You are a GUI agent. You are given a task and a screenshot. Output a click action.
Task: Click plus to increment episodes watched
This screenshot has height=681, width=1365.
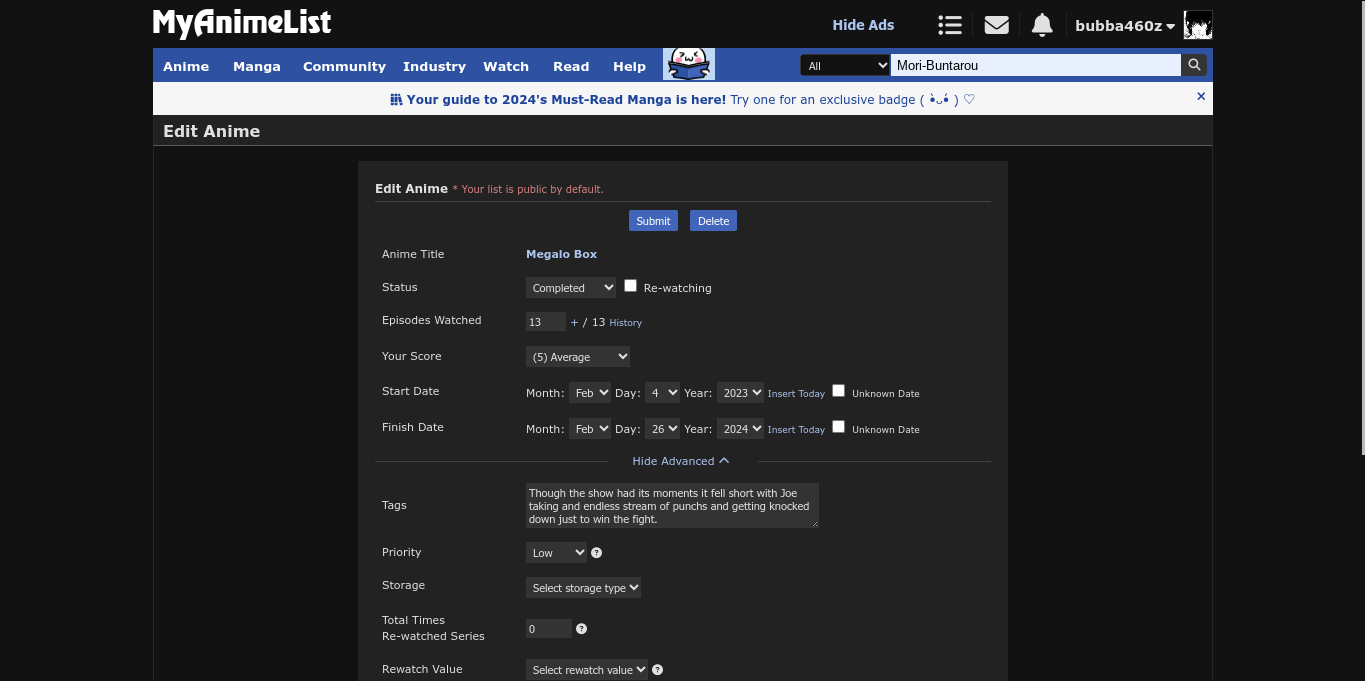coord(574,322)
